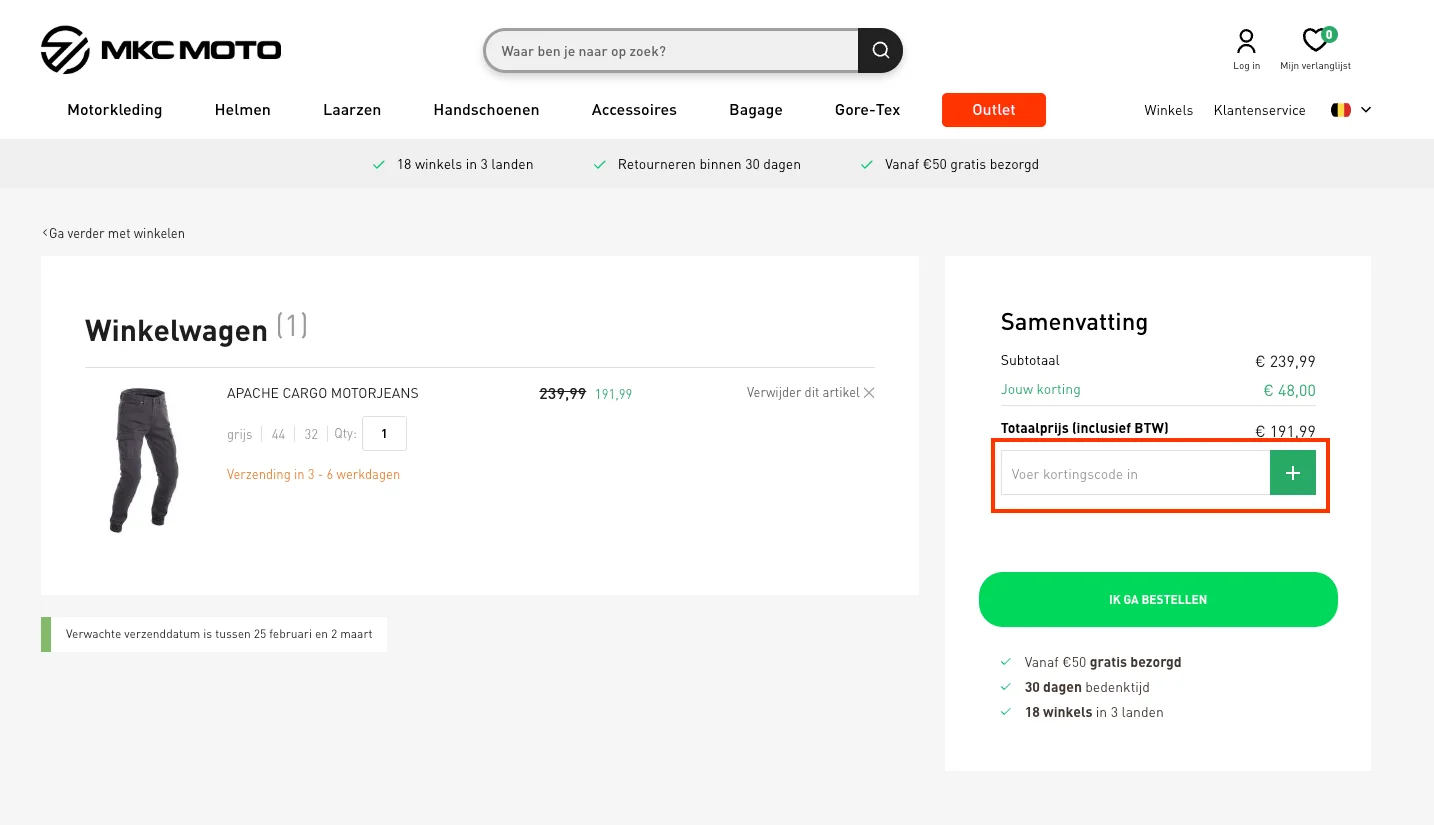This screenshot has width=1434, height=825.
Task: Click the Belgian flag icon
Action: click(1341, 109)
